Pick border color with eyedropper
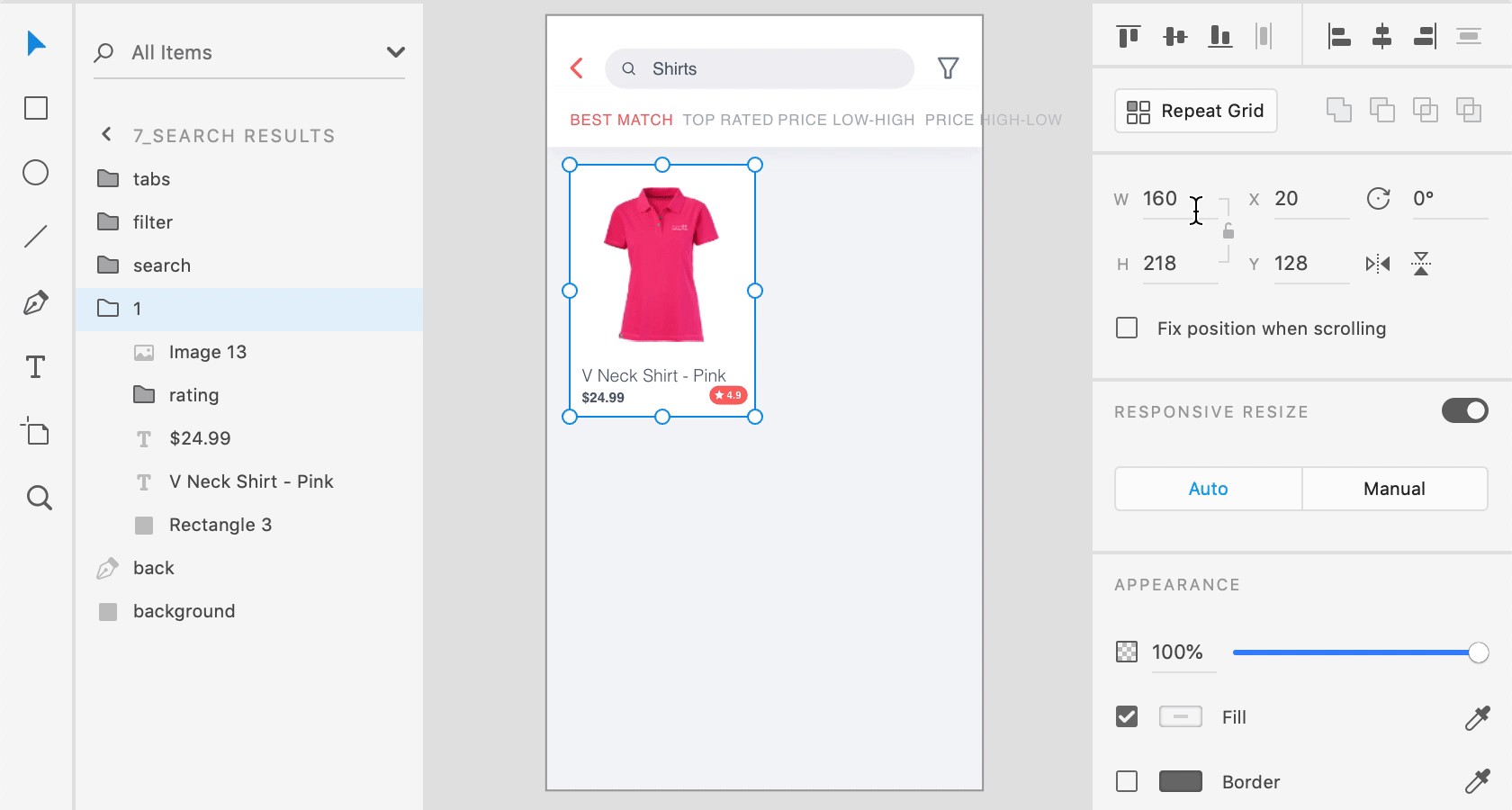Image resolution: width=1512 pixels, height=810 pixels. pyautogui.click(x=1477, y=781)
